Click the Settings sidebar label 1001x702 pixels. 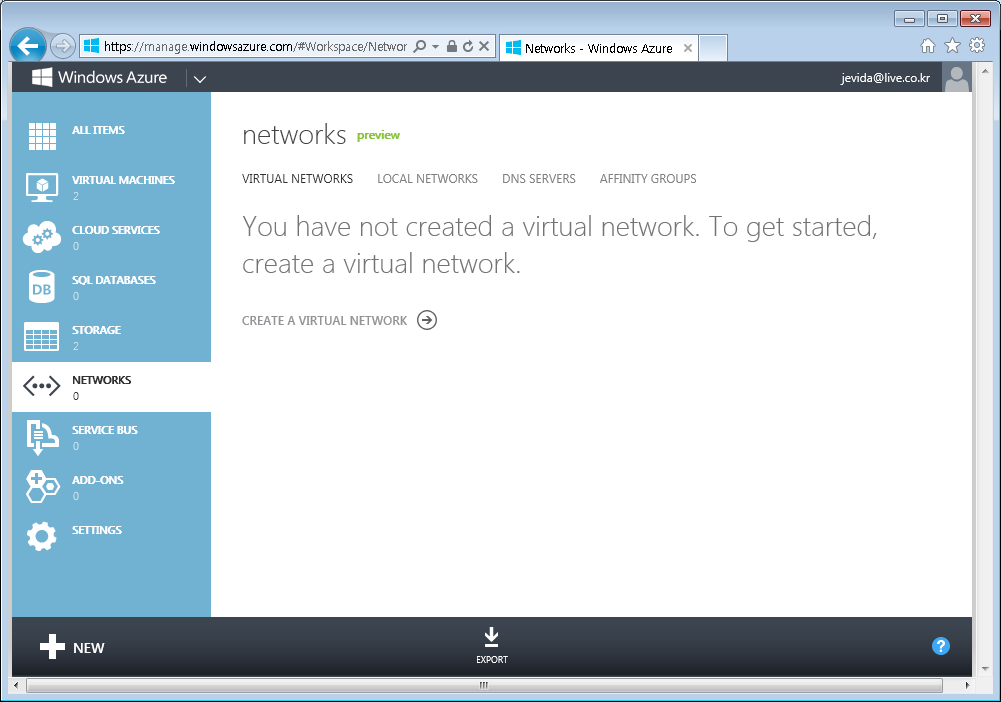pos(96,530)
